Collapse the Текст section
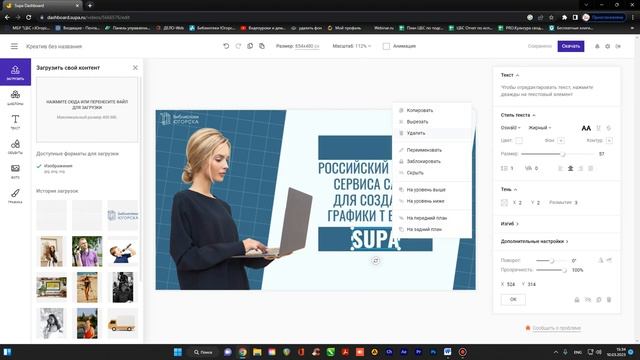The width and height of the screenshot is (640, 360). pos(510,75)
